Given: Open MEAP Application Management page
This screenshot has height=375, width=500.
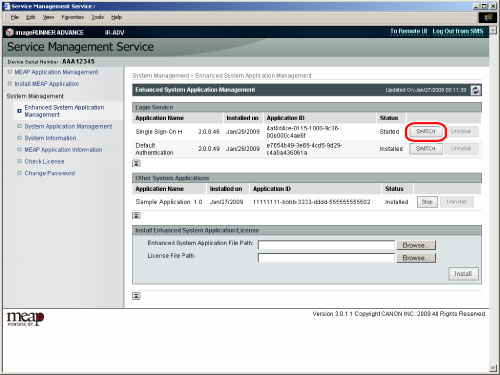Looking at the screenshot, I should (56, 72).
